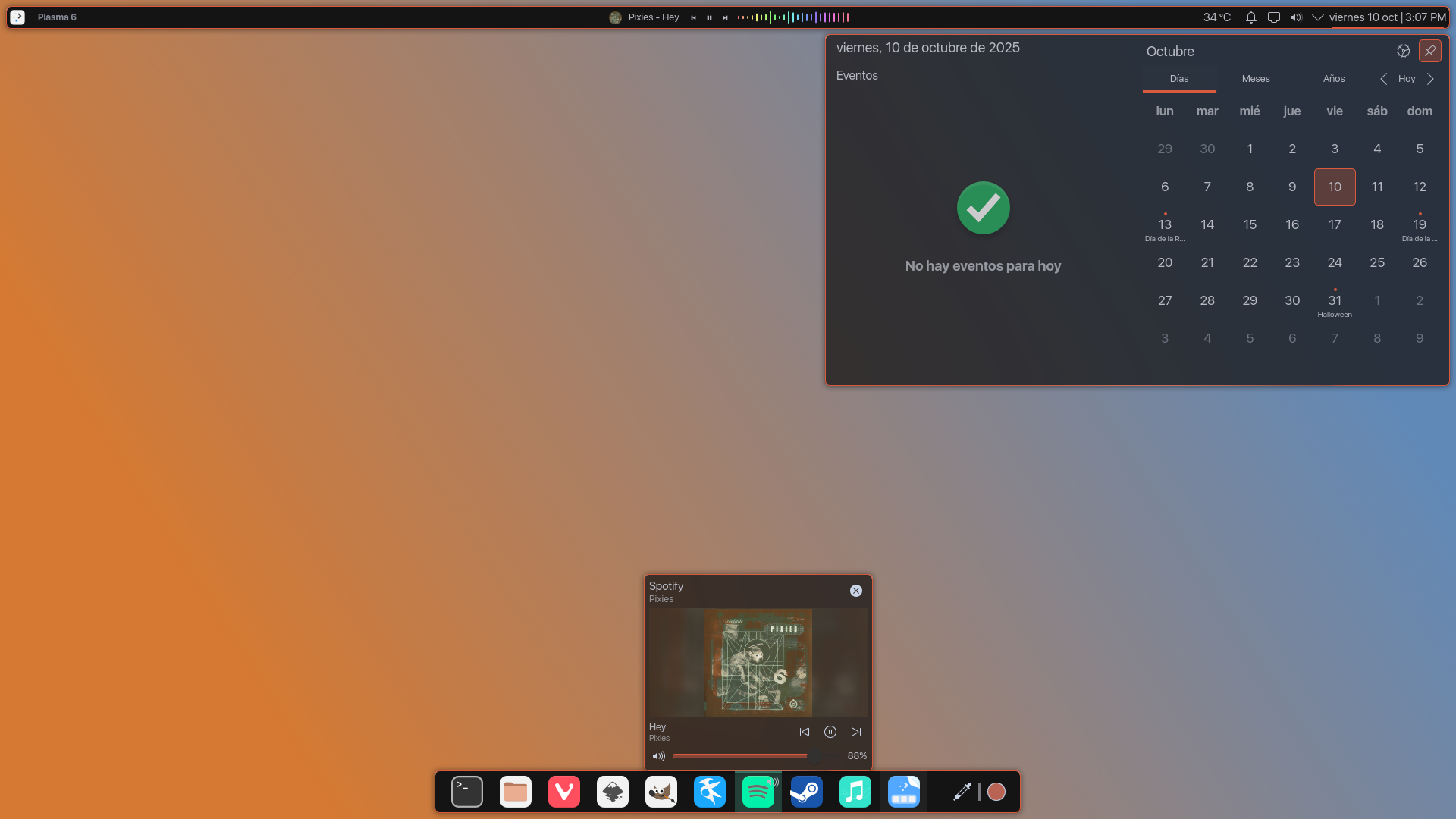1456x819 pixels.
Task: Open the file manager folder icon in dock
Action: tap(516, 792)
